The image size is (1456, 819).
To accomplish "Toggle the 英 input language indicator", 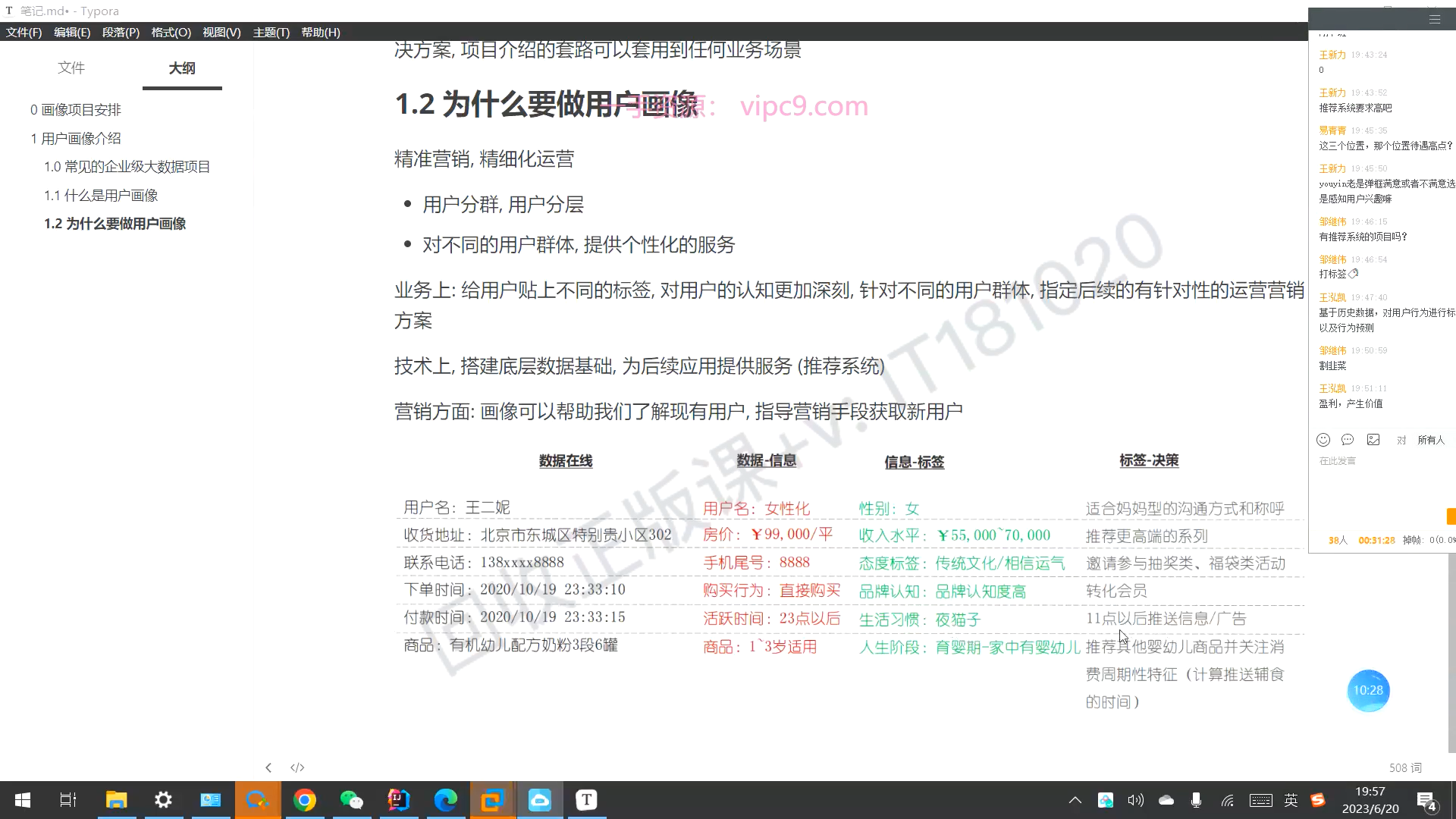I will click(x=1291, y=800).
